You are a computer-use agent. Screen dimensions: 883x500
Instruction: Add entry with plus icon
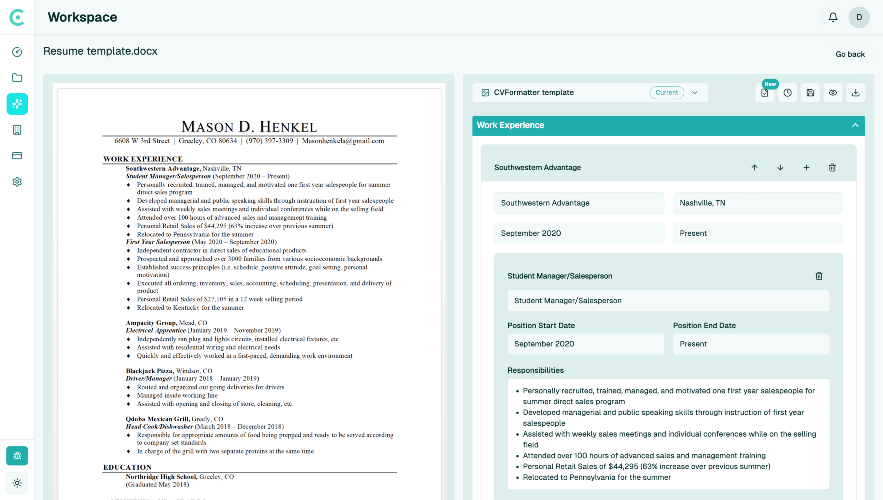click(x=806, y=167)
